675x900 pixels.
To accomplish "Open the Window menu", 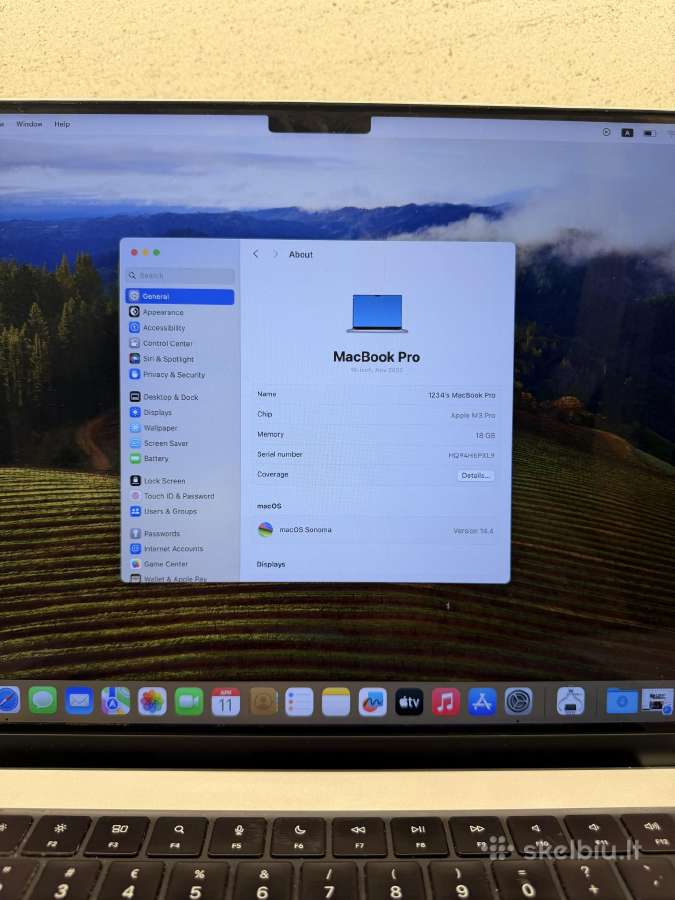I will 29,124.
